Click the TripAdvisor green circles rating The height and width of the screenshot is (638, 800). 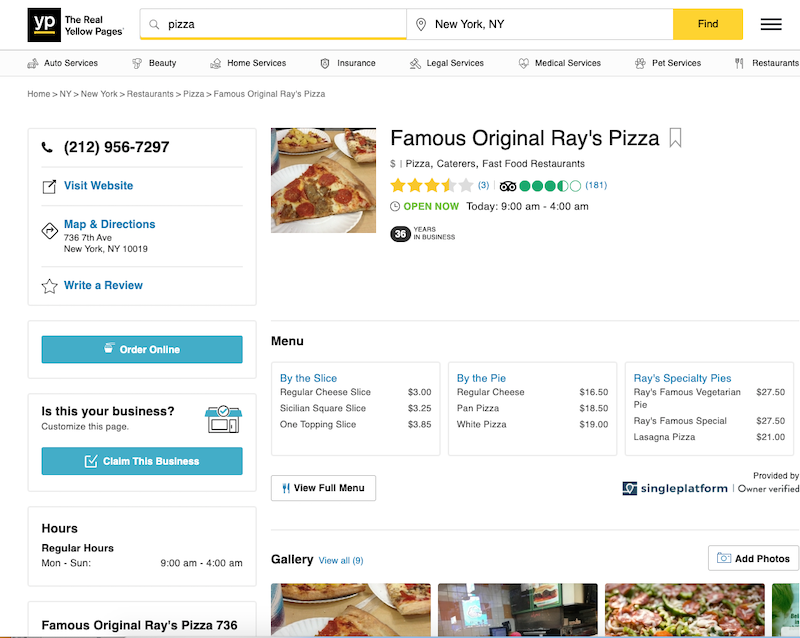(x=550, y=186)
